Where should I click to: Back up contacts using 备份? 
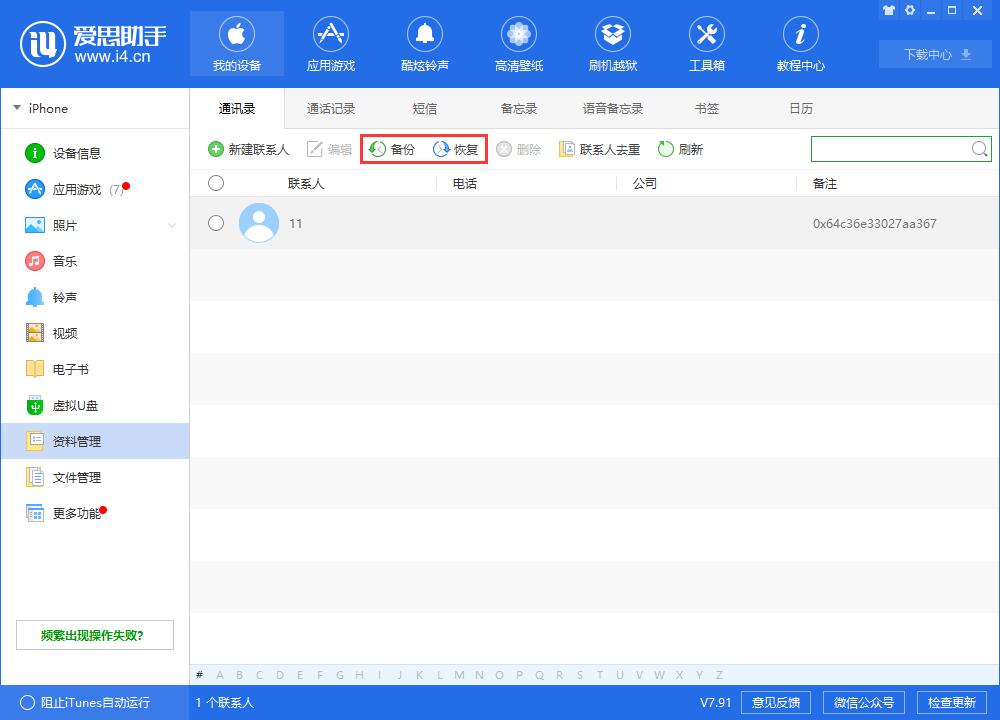coord(391,148)
